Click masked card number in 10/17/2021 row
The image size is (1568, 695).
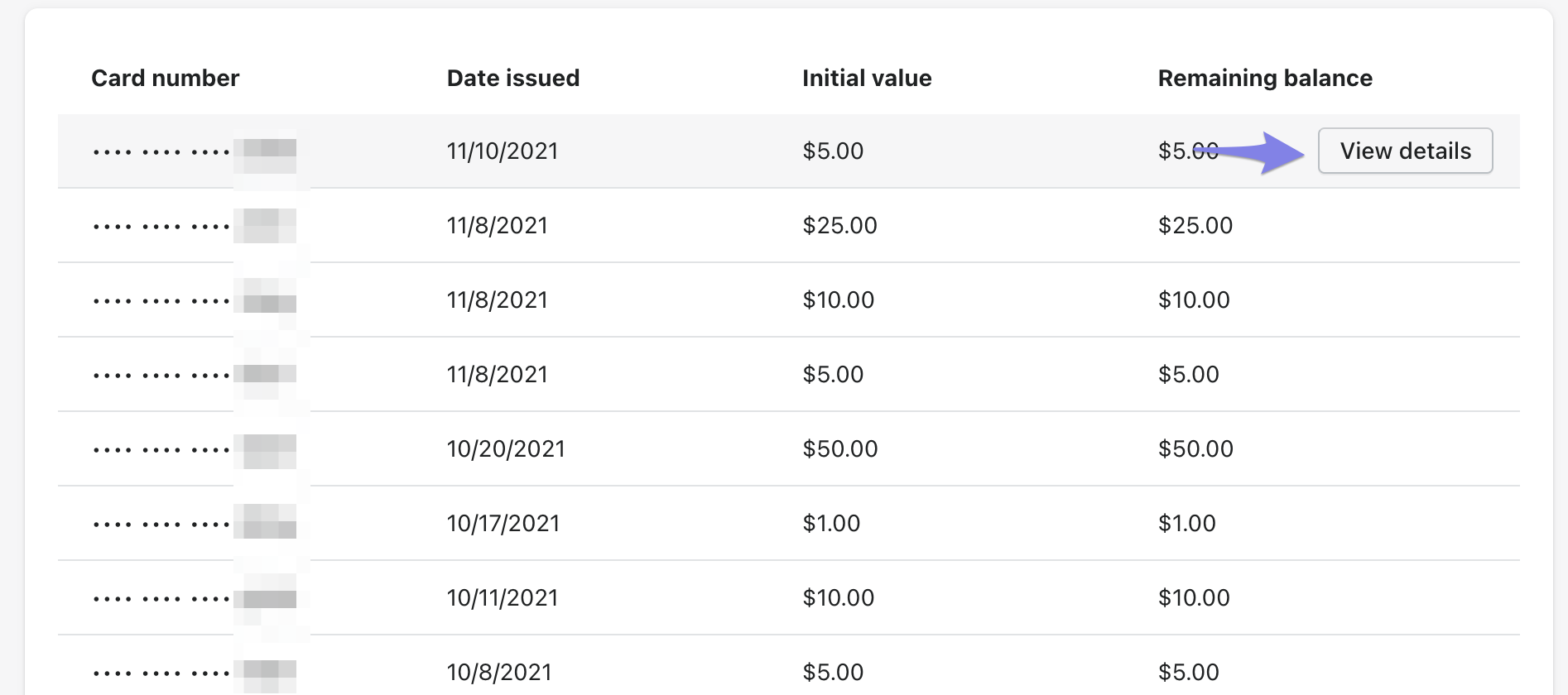(x=194, y=524)
